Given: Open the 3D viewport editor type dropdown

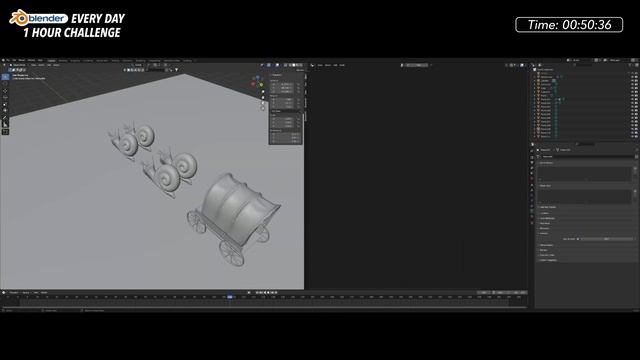Looking at the screenshot, I should tap(4, 65).
